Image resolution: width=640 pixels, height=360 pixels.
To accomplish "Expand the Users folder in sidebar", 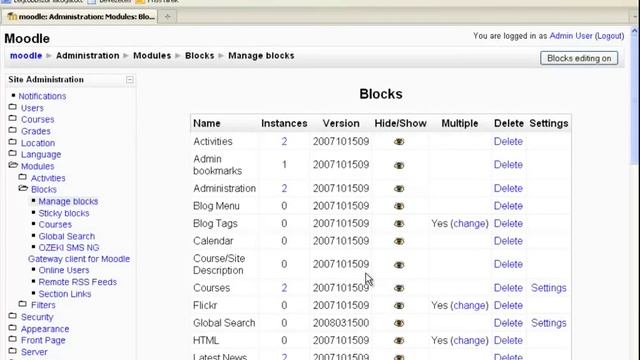I will [x=13, y=107].
